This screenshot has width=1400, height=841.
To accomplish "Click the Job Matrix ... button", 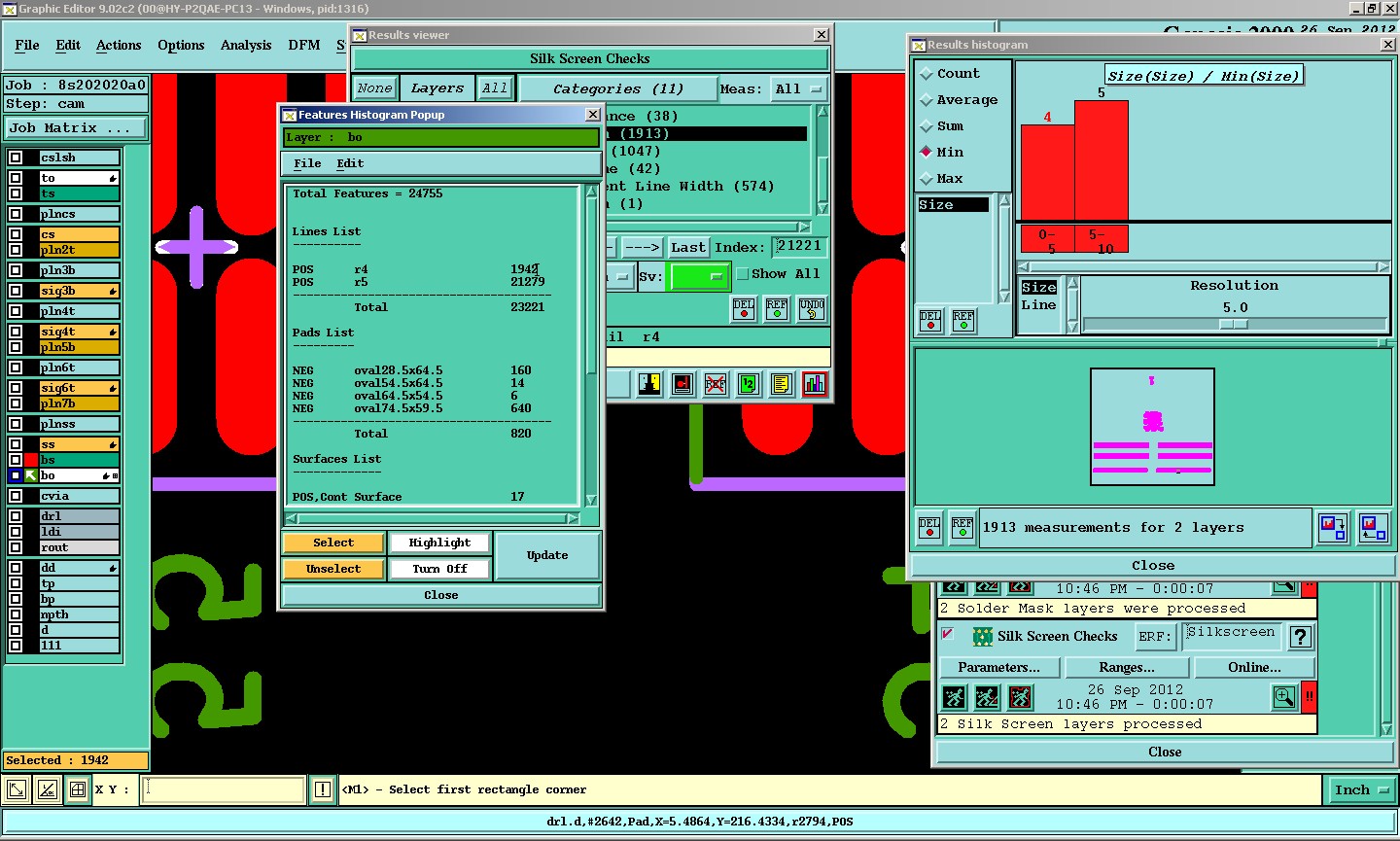I will (x=76, y=128).
